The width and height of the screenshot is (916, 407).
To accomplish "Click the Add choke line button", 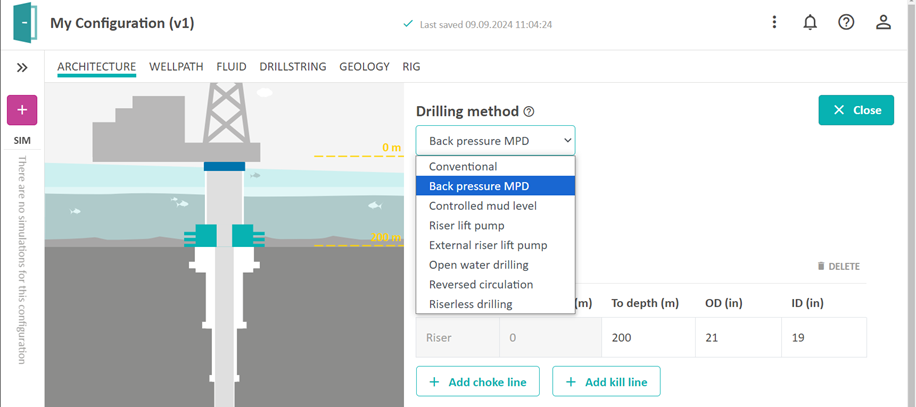I will tap(478, 382).
